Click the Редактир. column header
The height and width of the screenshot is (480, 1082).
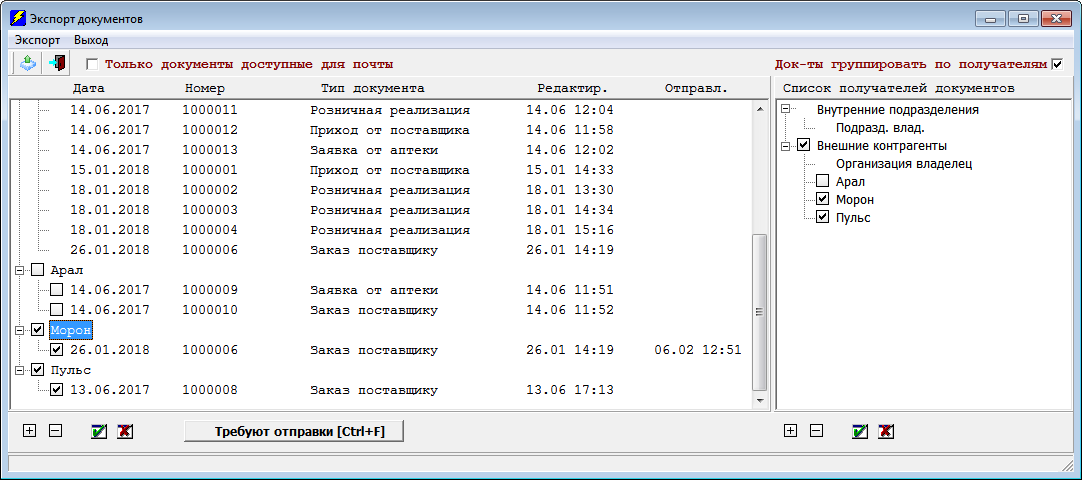[573, 88]
